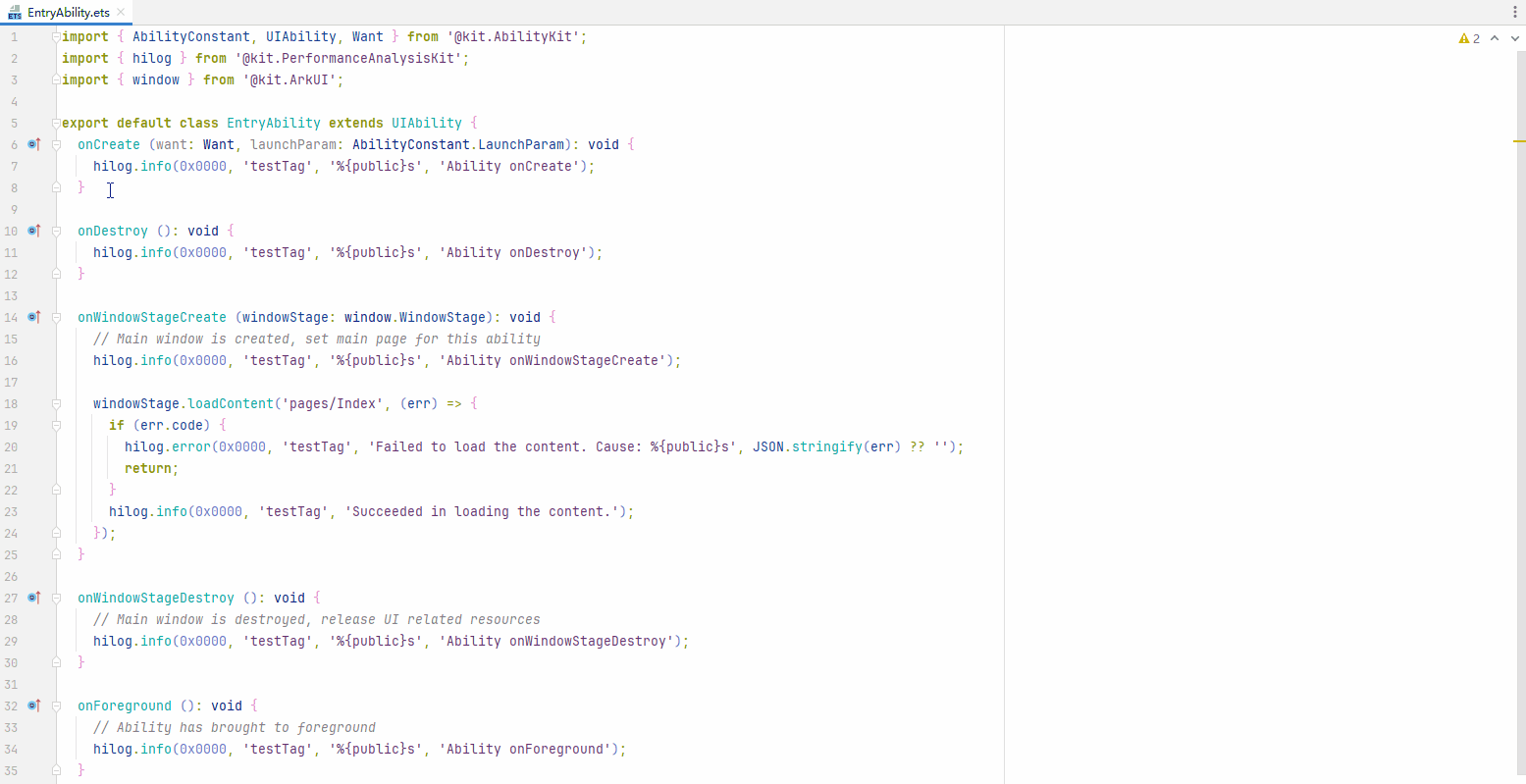Screen dimensions: 1526x784
Task: Click line number 26 in the gutter
Action: [11, 576]
